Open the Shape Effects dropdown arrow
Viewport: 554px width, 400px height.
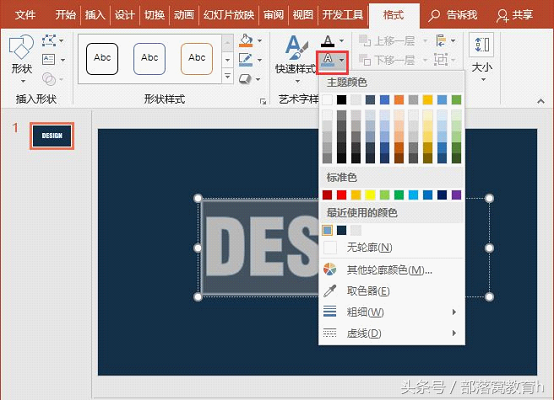coord(258,79)
